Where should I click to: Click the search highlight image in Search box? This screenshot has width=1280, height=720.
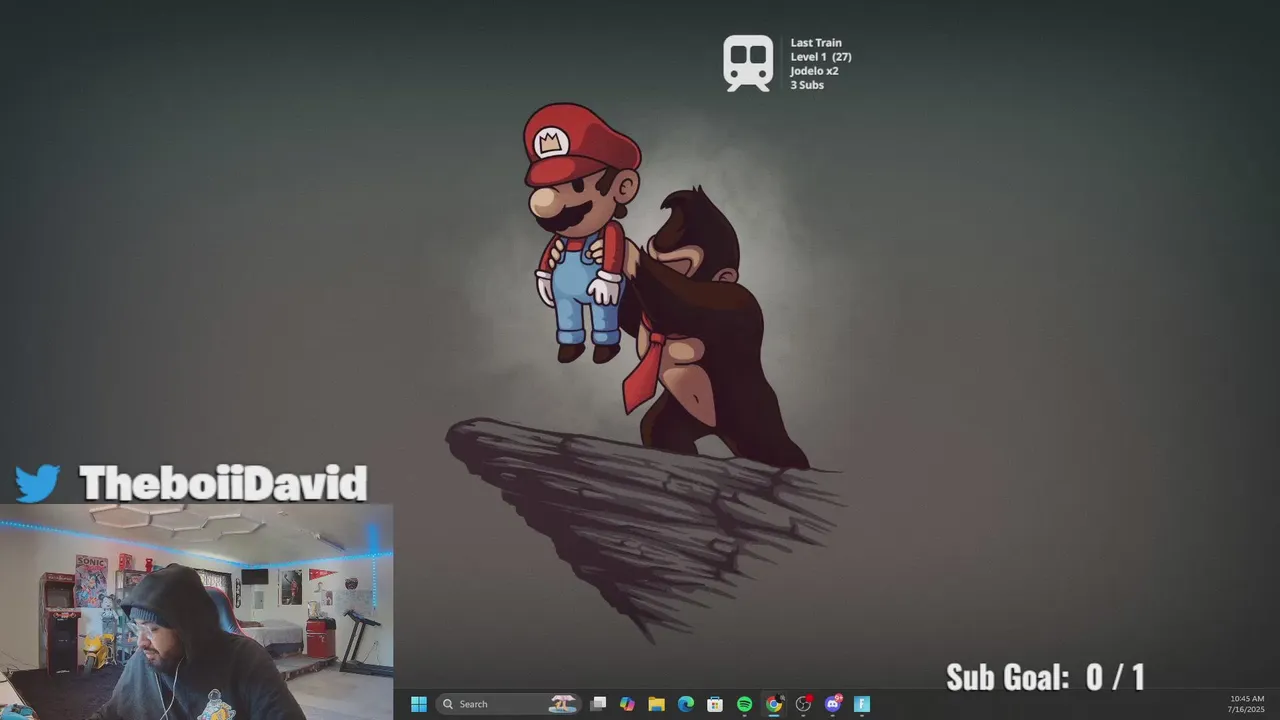click(x=563, y=704)
